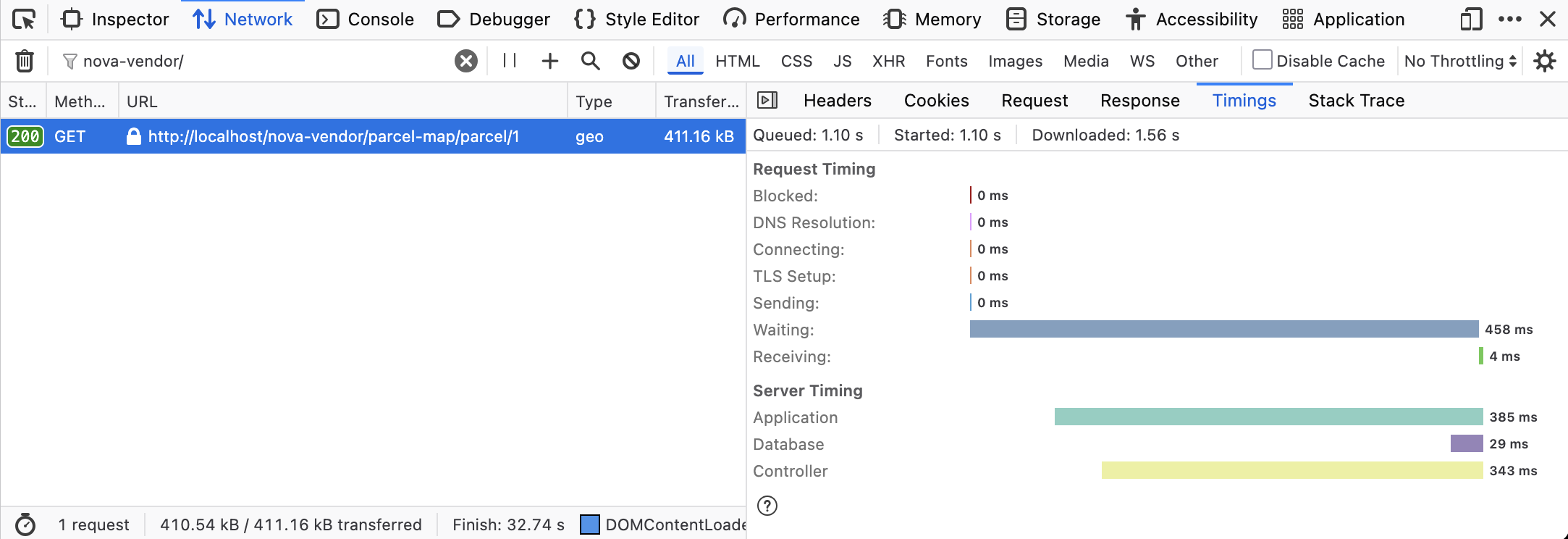Open network settings gear menu

click(1544, 61)
